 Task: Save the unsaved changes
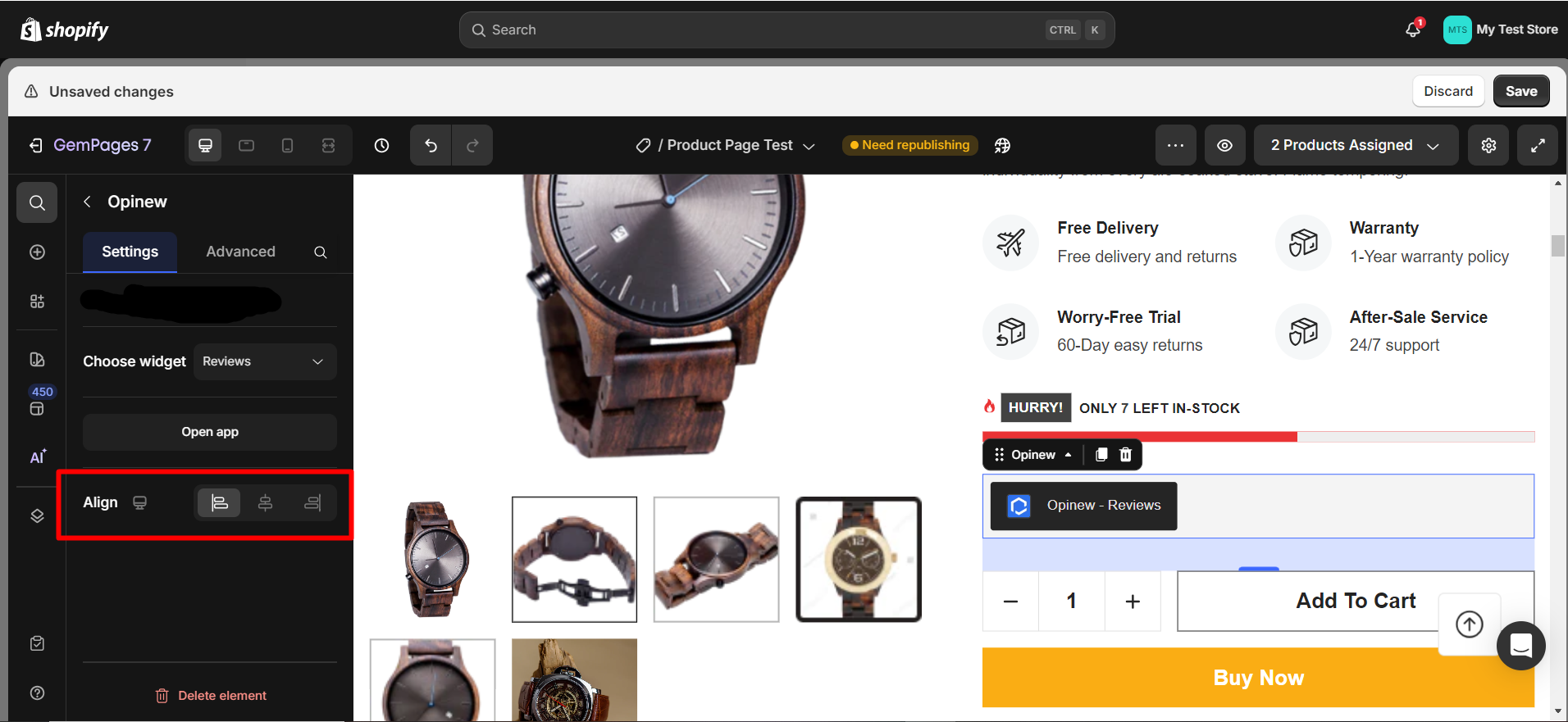pos(1521,91)
